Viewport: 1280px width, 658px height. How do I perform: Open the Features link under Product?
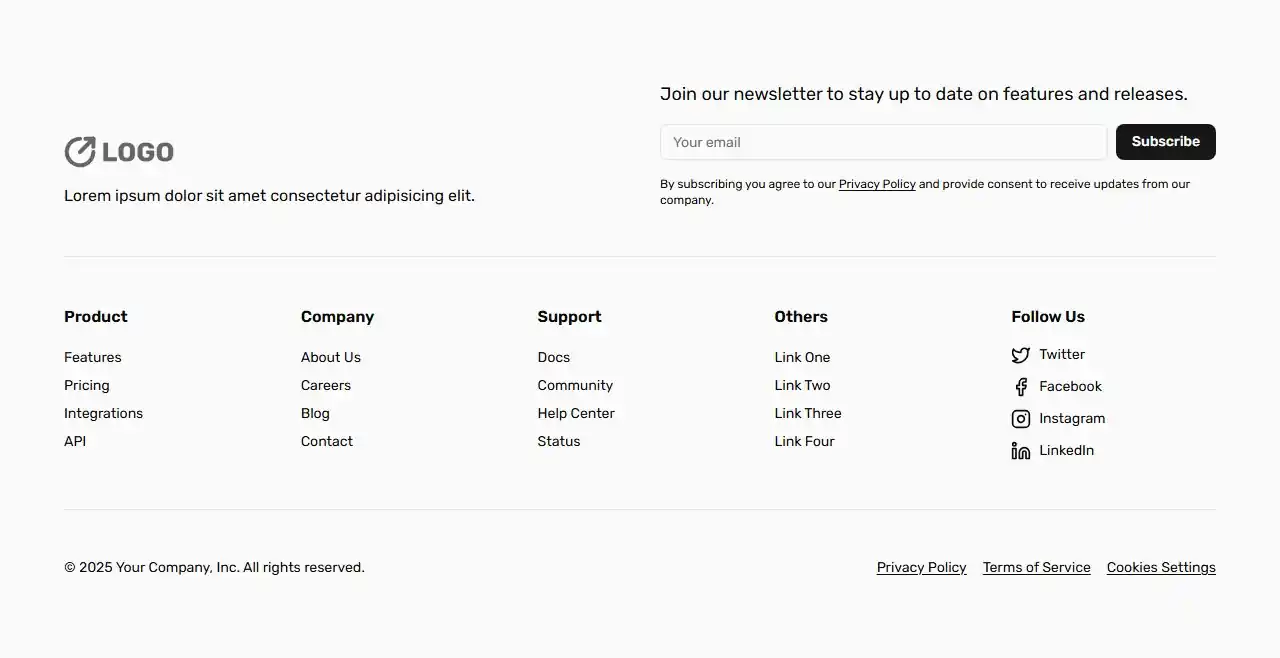(x=92, y=356)
